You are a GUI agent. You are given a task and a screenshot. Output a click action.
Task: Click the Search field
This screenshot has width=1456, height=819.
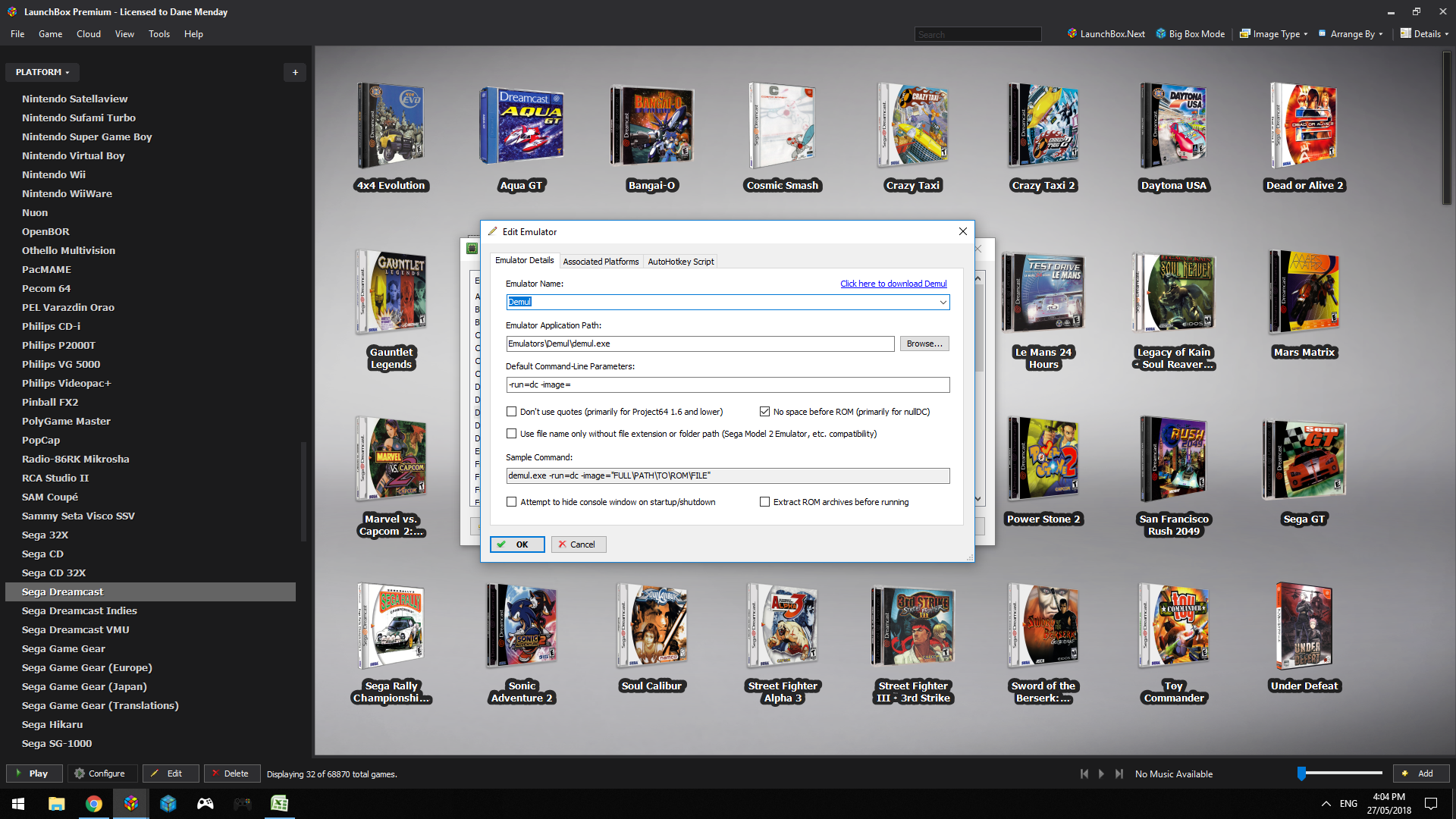click(977, 35)
